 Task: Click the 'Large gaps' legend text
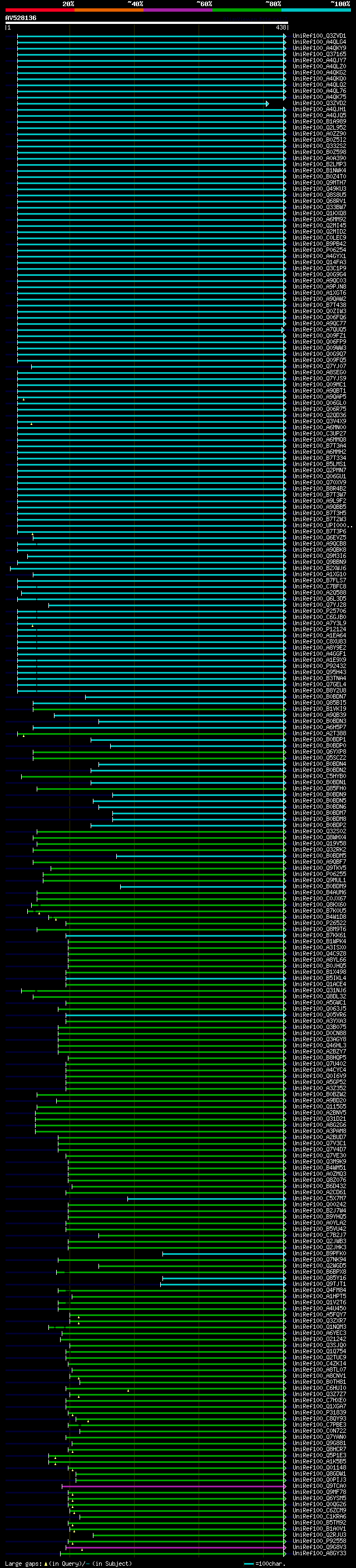point(23,1563)
